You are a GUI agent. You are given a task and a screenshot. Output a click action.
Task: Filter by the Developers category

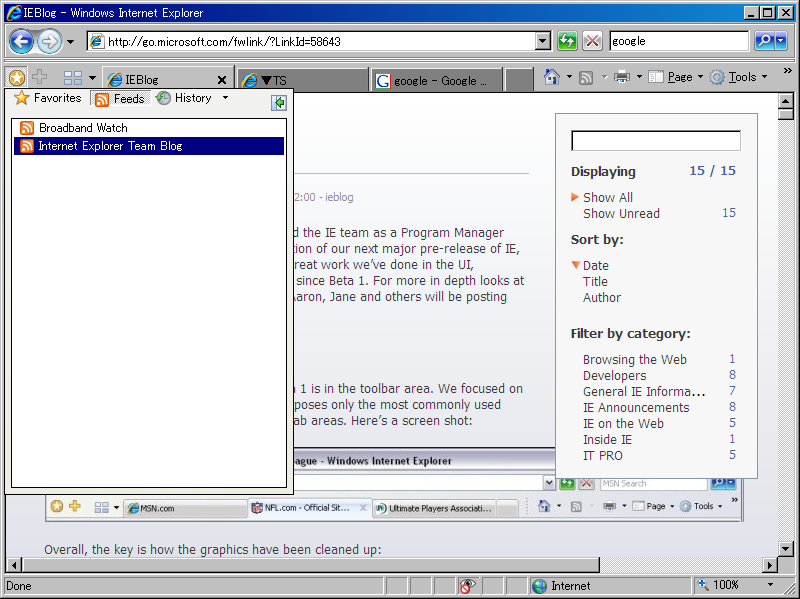[x=614, y=376]
